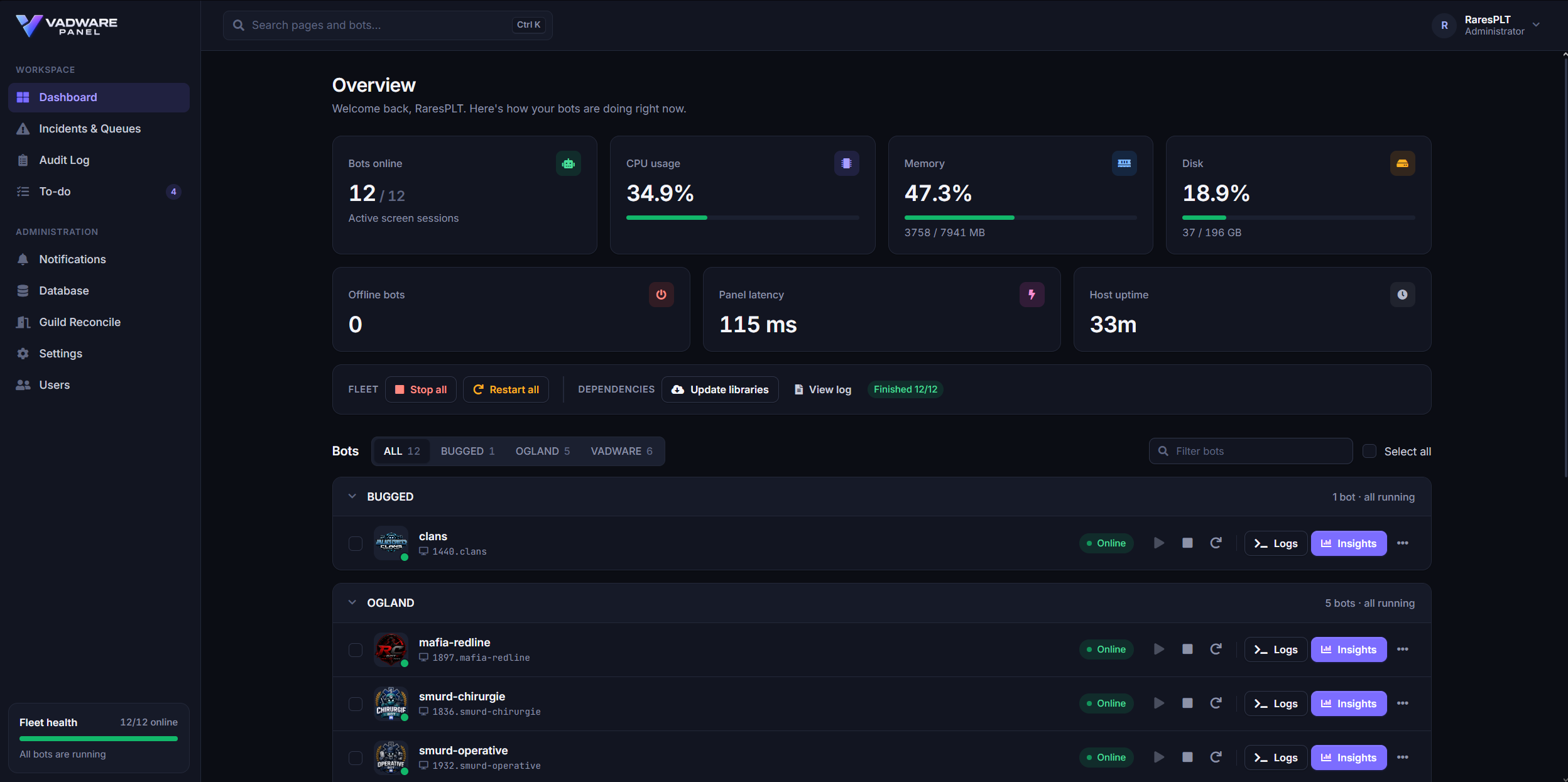Click the Restart all fleet button
1568x782 pixels.
click(506, 389)
